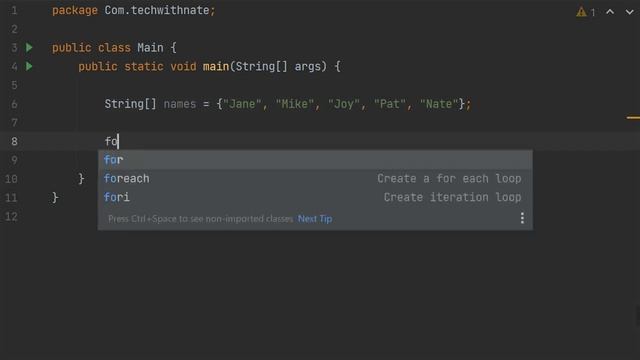
Task: Click the package name Com.techwithnate
Action: pyautogui.click(x=157, y=10)
